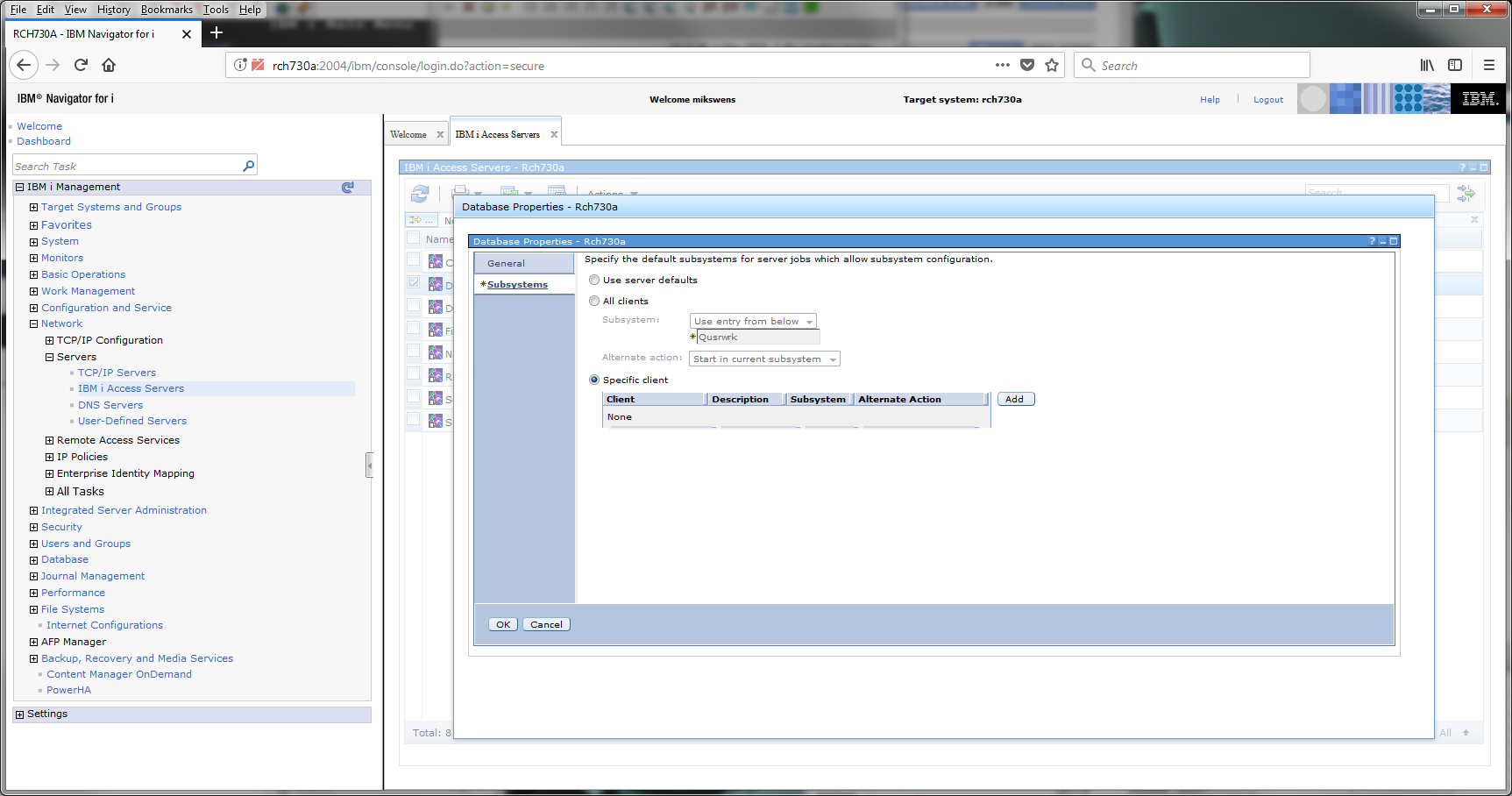1512x796 pixels.
Task: Collapse the IBM i Management section
Action: 19,187
